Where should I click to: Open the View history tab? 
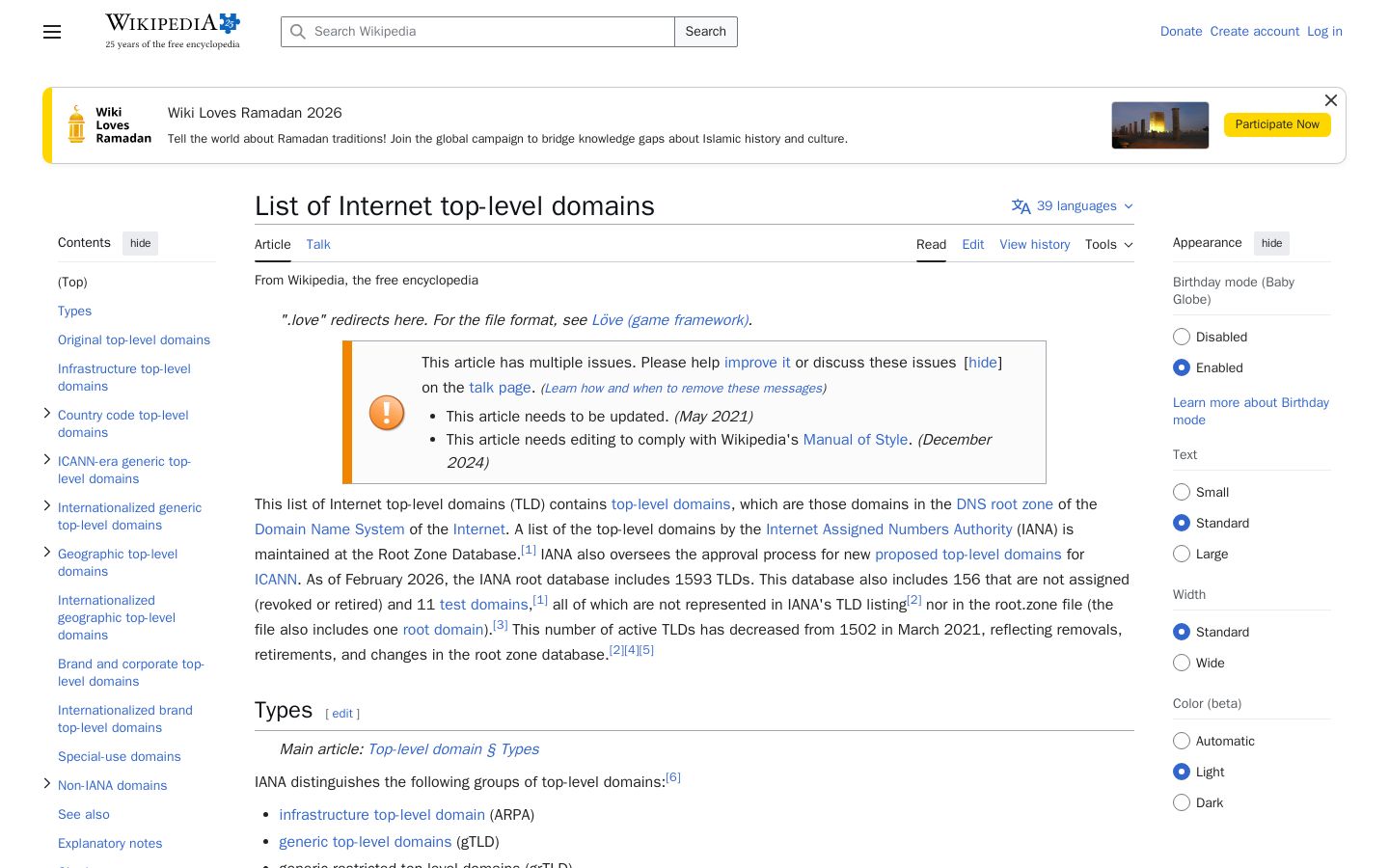coord(1035,245)
